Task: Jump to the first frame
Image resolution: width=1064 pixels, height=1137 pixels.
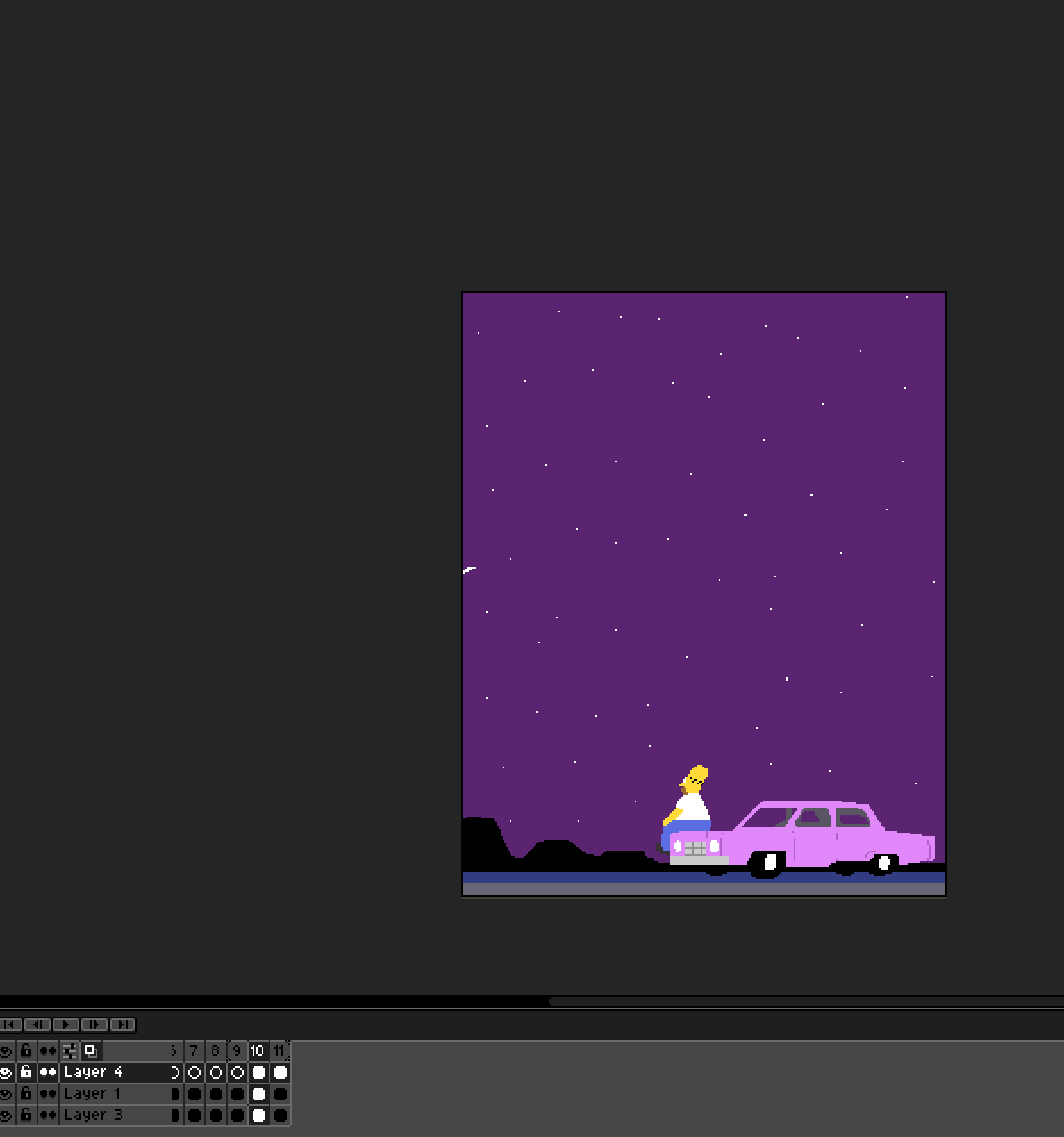Action: [11, 1025]
